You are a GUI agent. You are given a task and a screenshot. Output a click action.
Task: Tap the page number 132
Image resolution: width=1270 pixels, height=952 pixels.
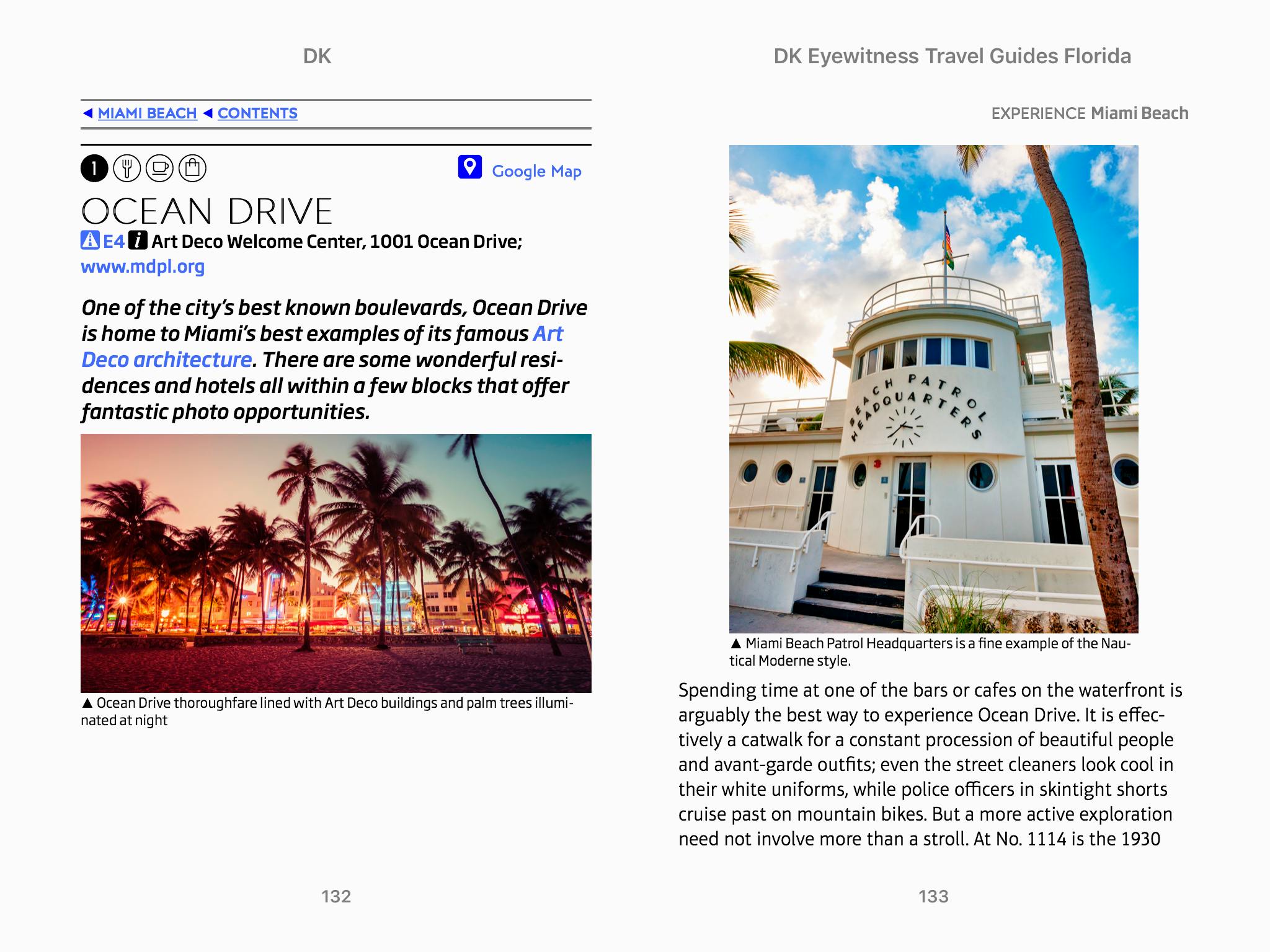pyautogui.click(x=336, y=896)
